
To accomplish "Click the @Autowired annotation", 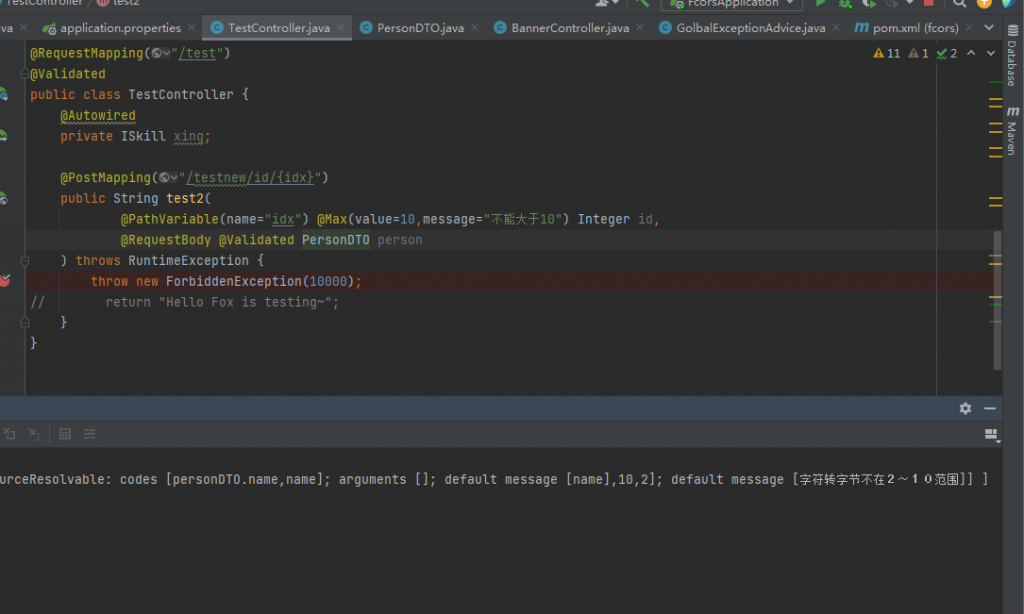I will tap(98, 116).
